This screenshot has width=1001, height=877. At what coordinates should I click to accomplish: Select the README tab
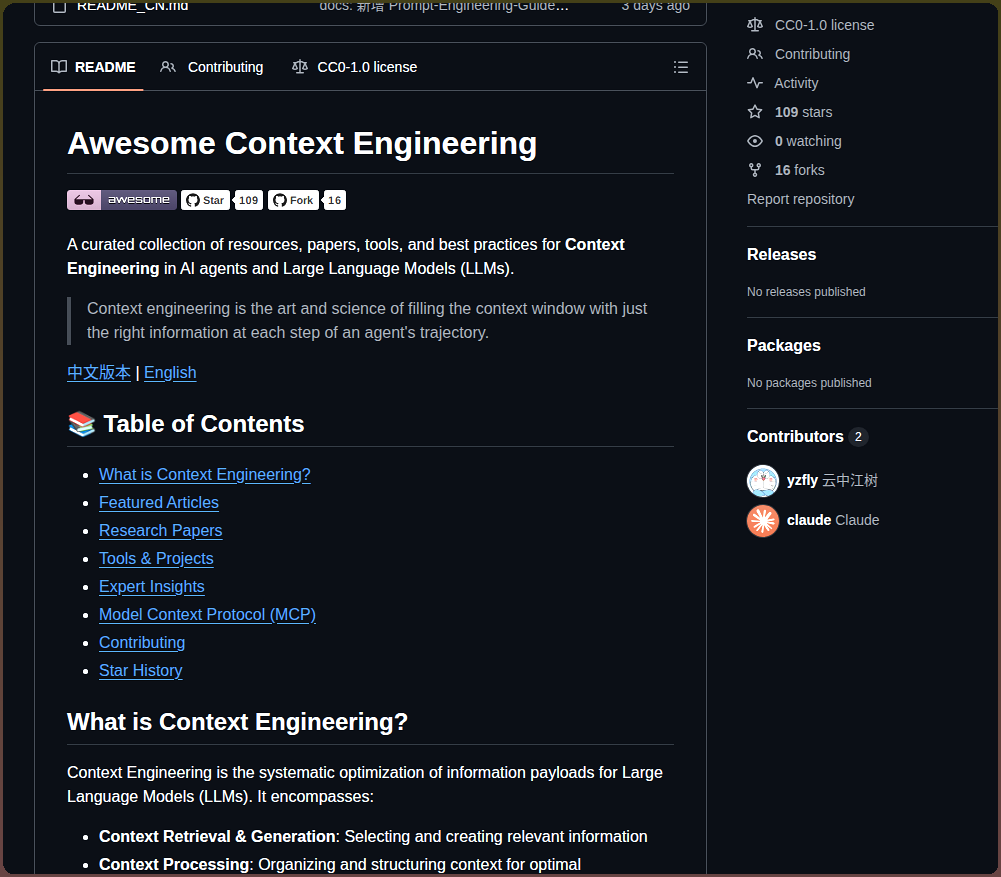93,67
